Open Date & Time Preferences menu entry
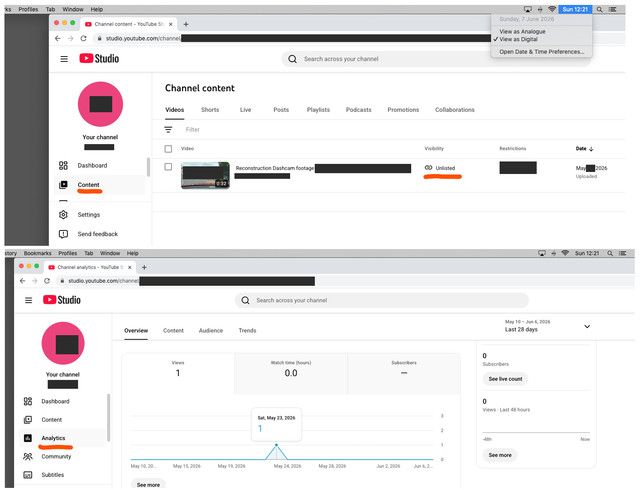This screenshot has width=640, height=490. coord(542,52)
